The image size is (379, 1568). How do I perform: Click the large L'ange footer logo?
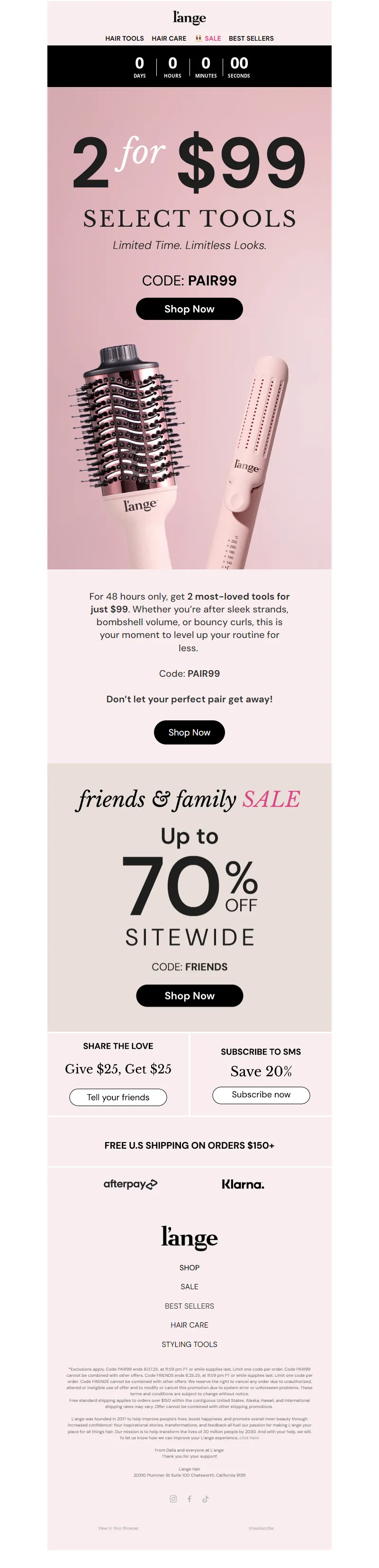(x=189, y=1238)
